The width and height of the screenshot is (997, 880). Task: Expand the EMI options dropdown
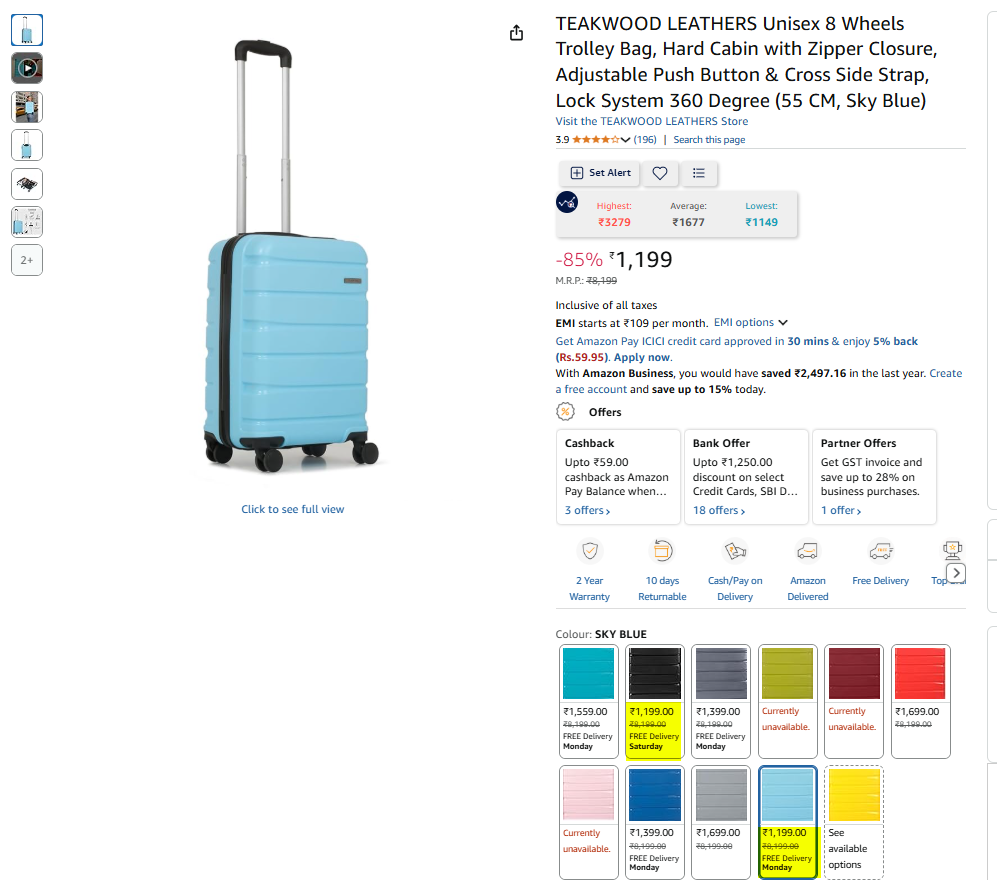751,322
